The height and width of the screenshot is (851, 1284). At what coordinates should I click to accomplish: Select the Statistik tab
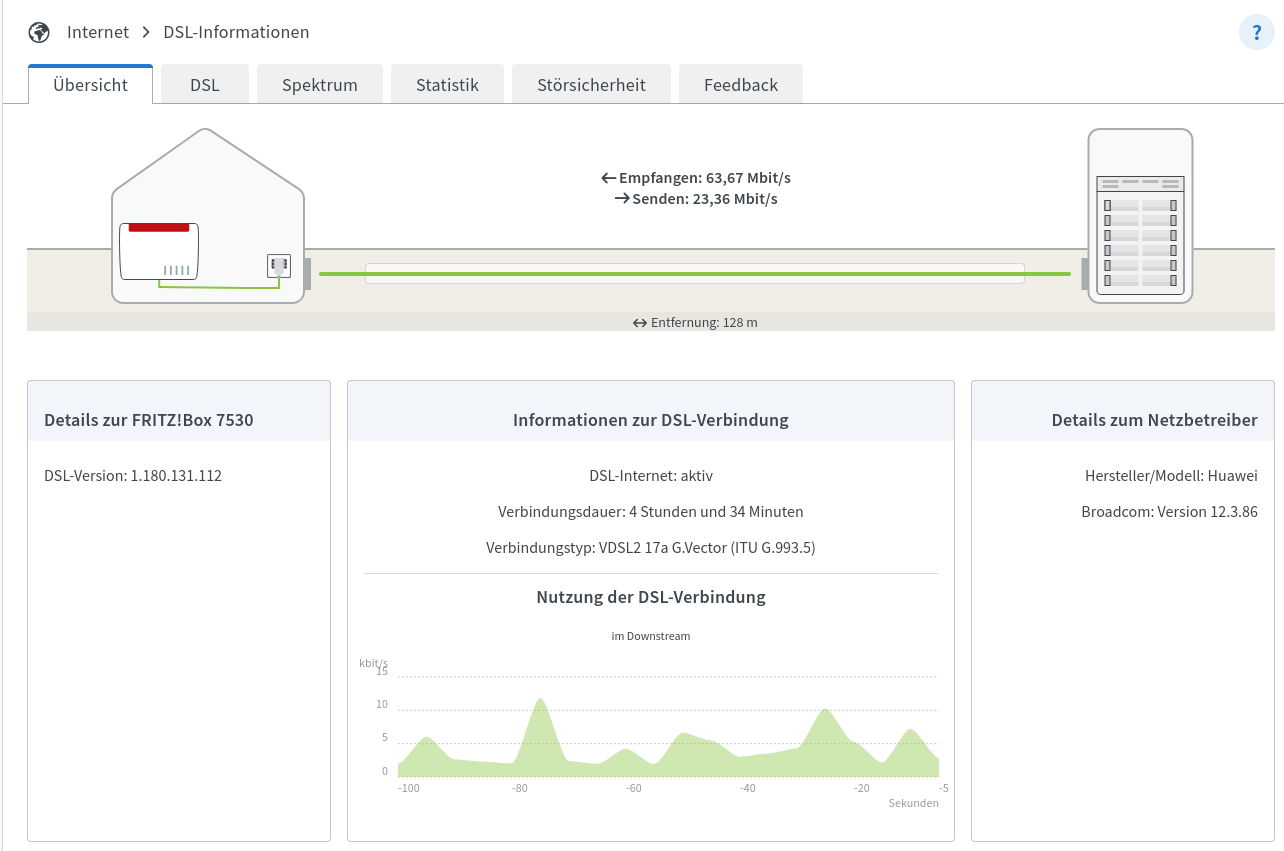[x=447, y=85]
